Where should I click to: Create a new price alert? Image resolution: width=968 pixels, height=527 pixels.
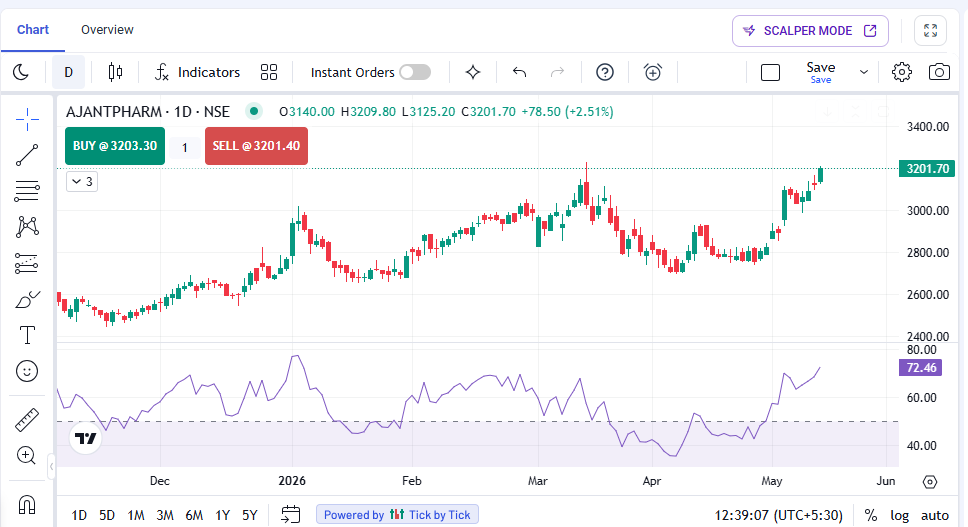click(653, 72)
